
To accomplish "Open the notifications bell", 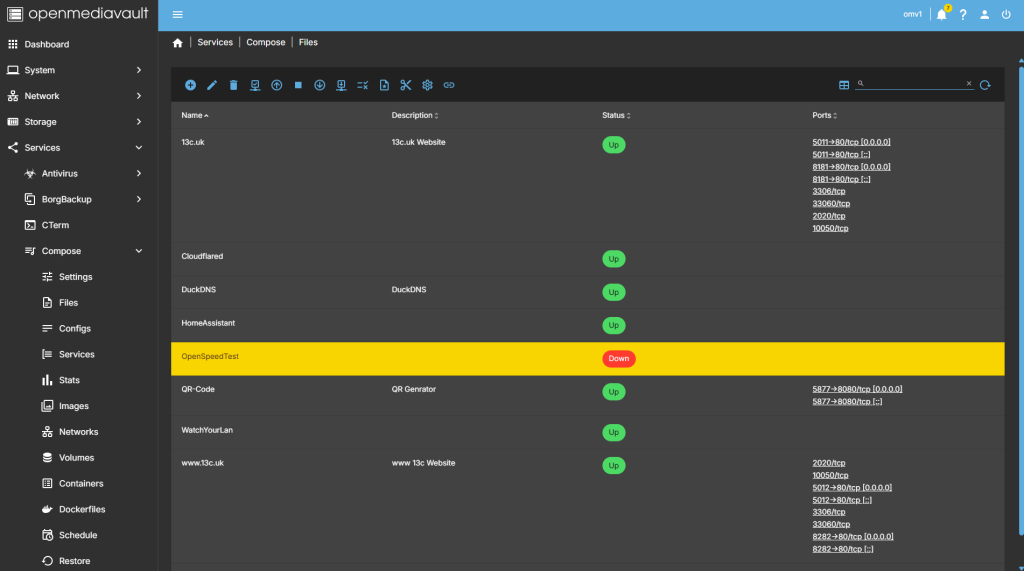I will tap(941, 14).
